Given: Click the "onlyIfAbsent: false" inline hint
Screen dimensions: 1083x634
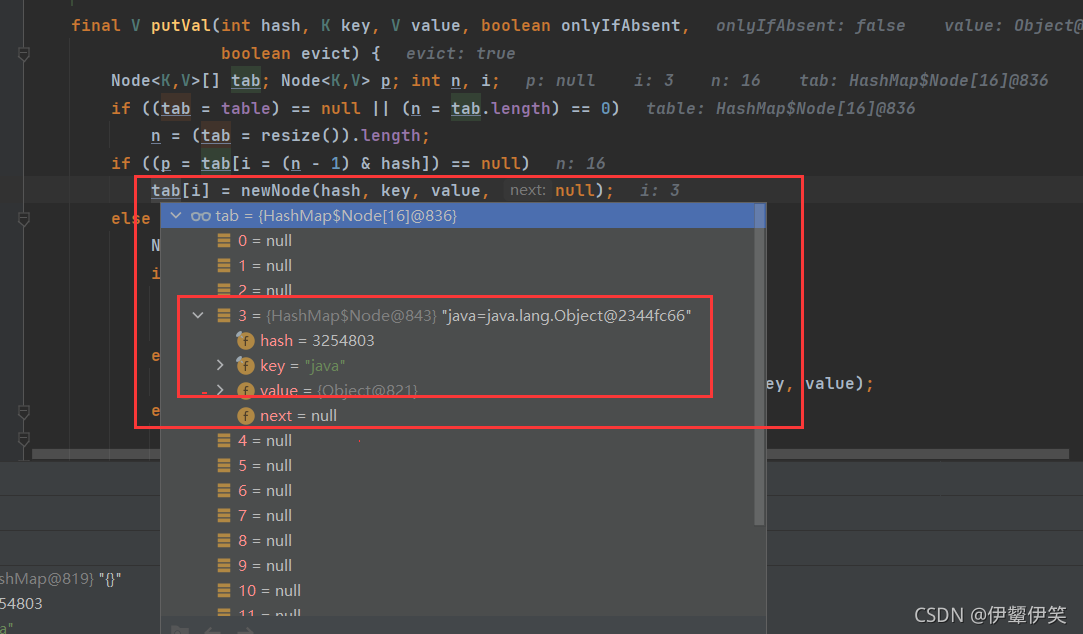Looking at the screenshot, I should point(810,26).
